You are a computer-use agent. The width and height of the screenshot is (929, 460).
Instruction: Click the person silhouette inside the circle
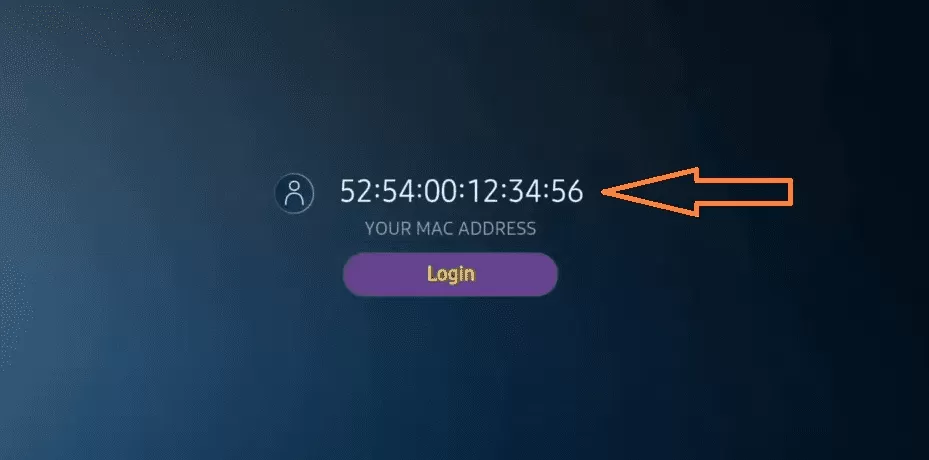(x=294, y=193)
